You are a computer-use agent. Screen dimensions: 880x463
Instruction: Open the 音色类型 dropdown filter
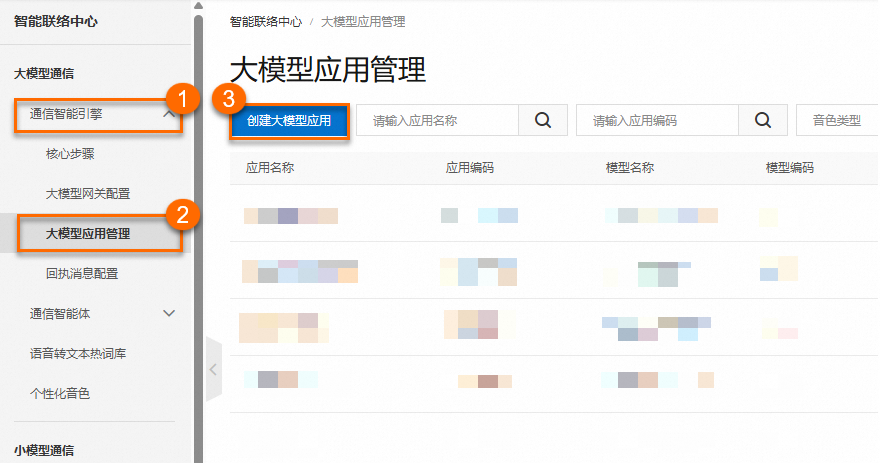pyautogui.click(x=837, y=120)
